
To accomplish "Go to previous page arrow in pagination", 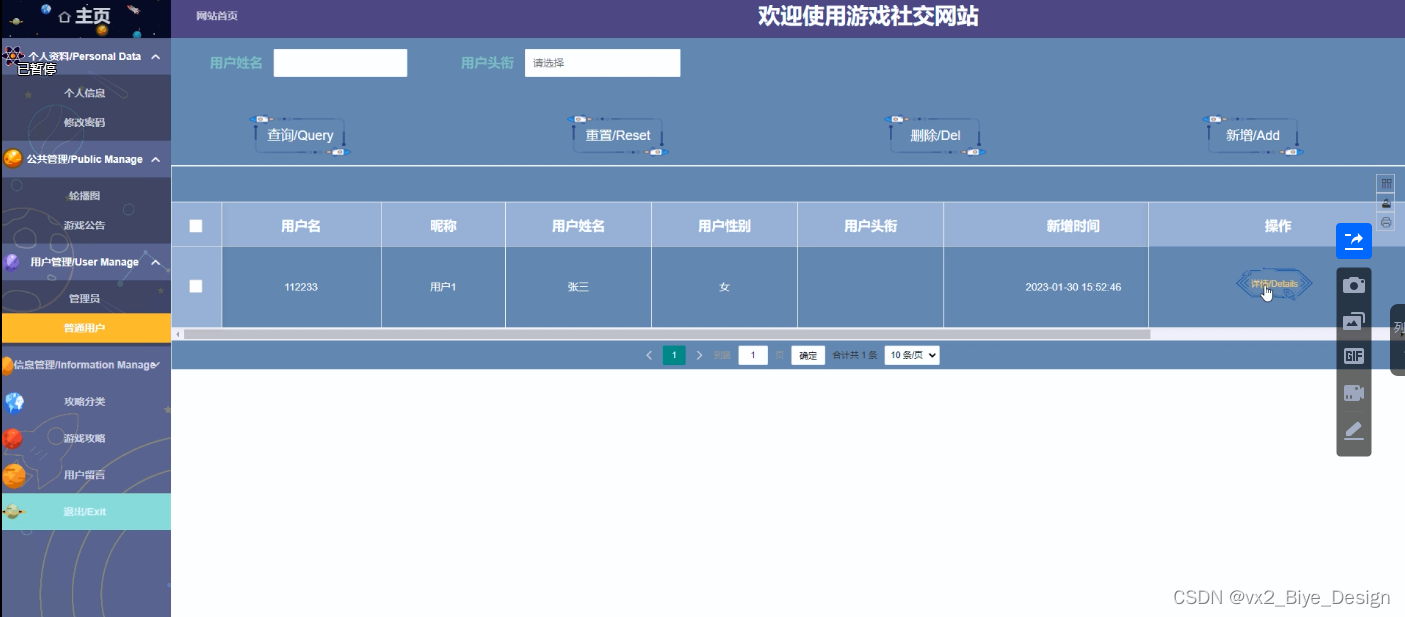I will pos(649,355).
